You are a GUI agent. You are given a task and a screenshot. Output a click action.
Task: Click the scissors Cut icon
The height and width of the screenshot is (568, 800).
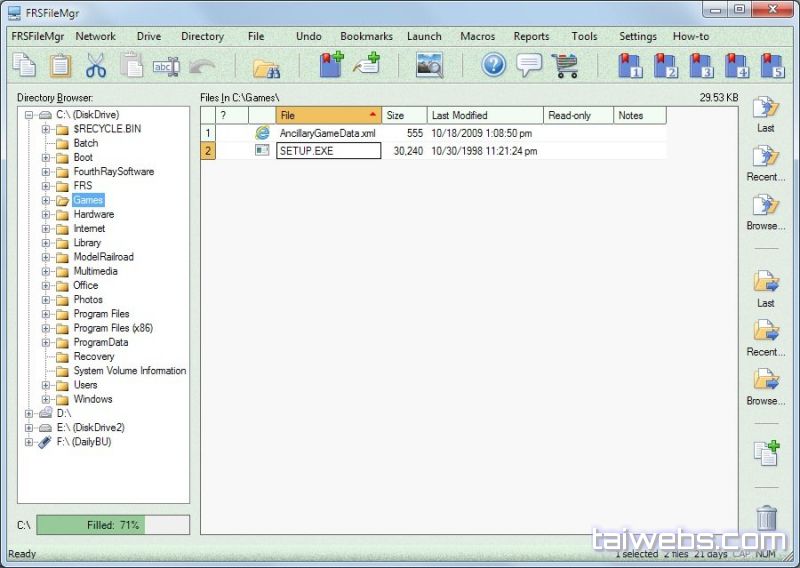tap(96, 66)
